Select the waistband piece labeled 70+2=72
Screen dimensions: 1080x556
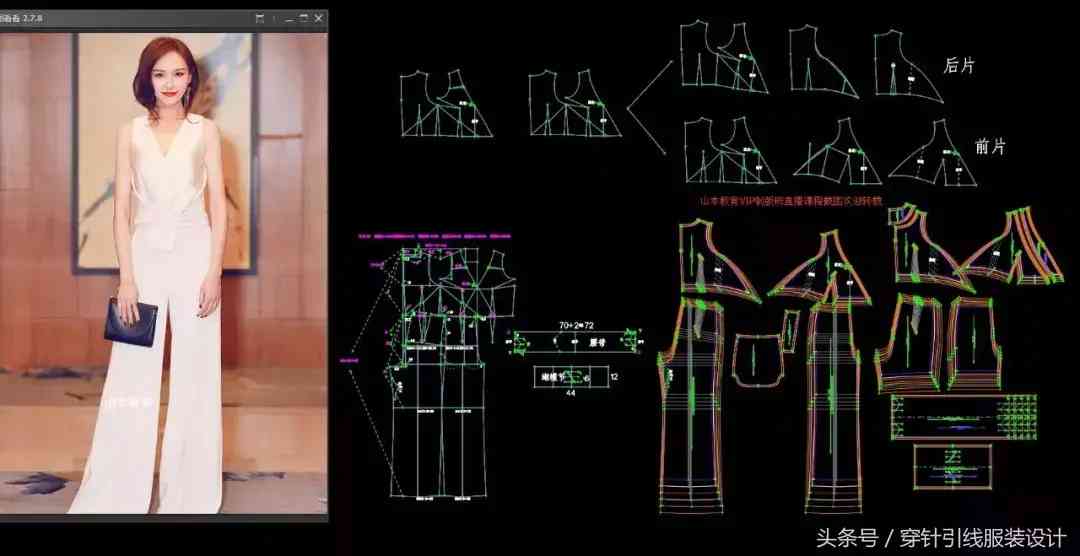[x=574, y=342]
